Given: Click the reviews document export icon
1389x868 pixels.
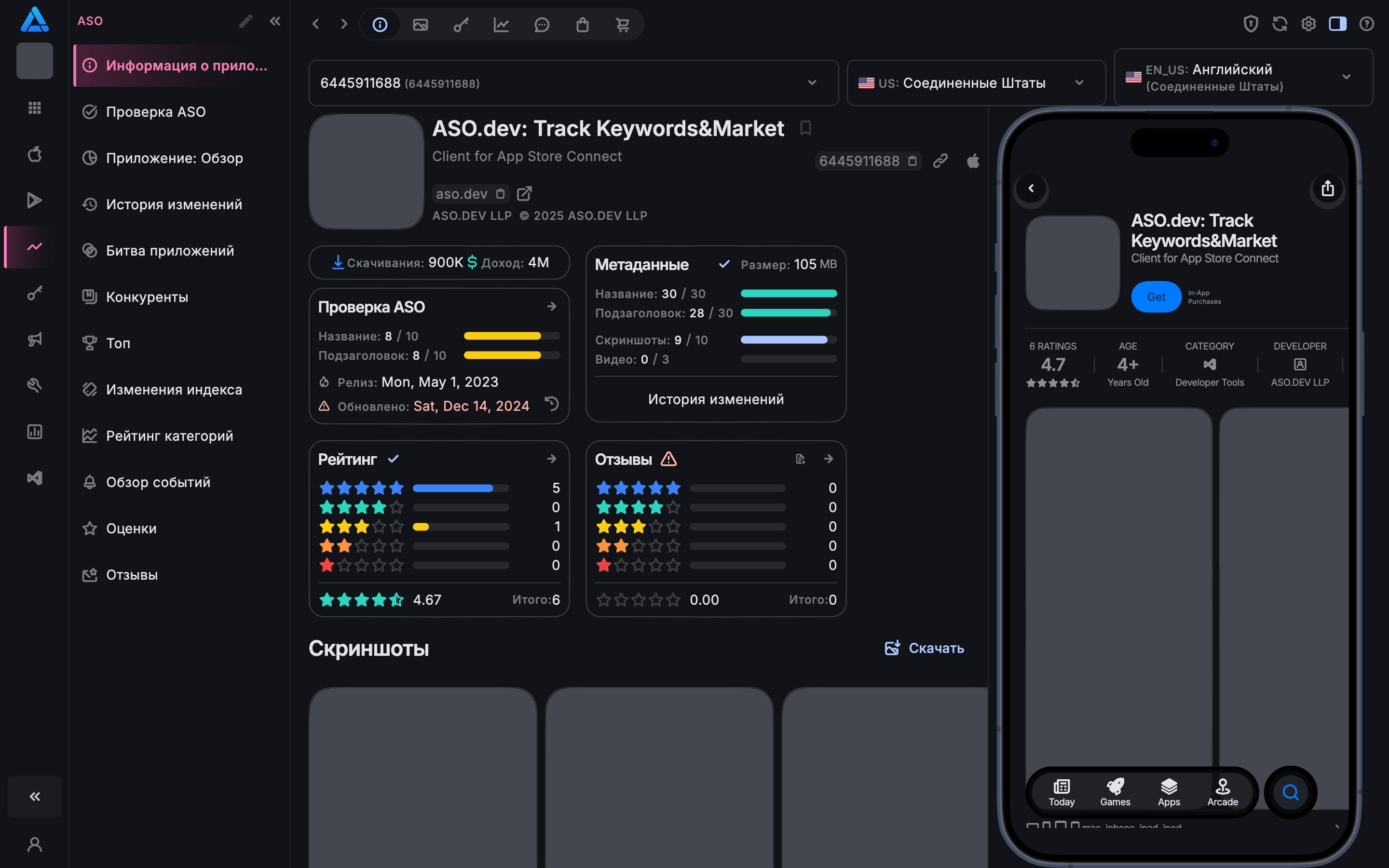Looking at the screenshot, I should (x=800, y=459).
